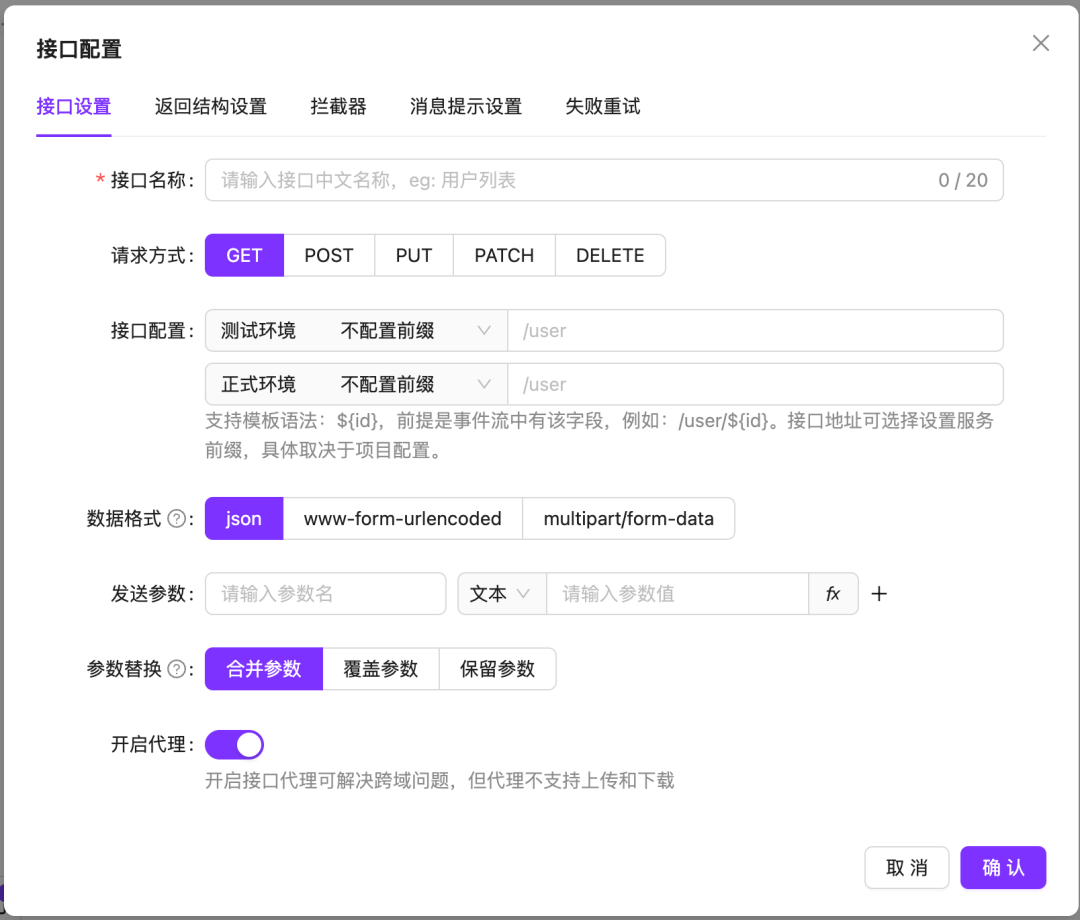Expand the 文本 parameter type dropdown
This screenshot has width=1080, height=920.
pyautogui.click(x=501, y=594)
